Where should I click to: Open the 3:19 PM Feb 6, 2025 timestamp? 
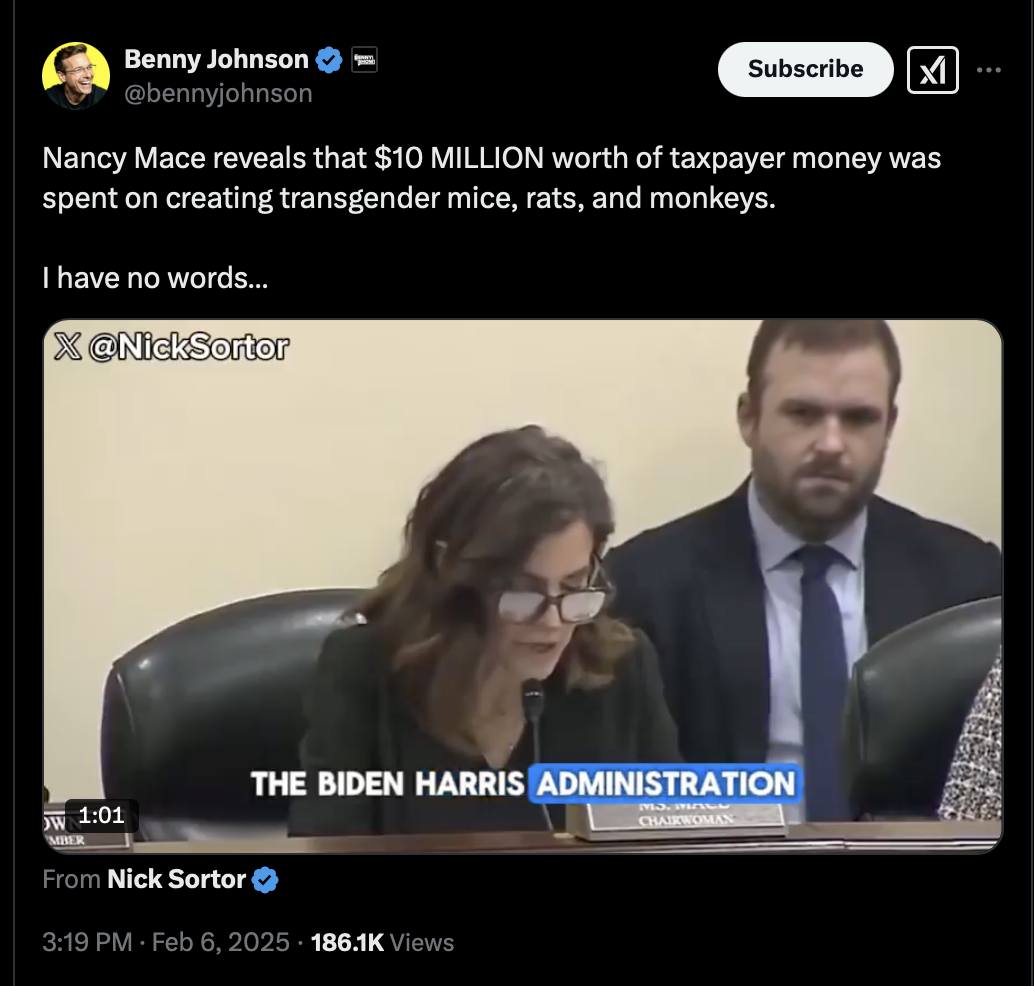pyautogui.click(x=166, y=942)
